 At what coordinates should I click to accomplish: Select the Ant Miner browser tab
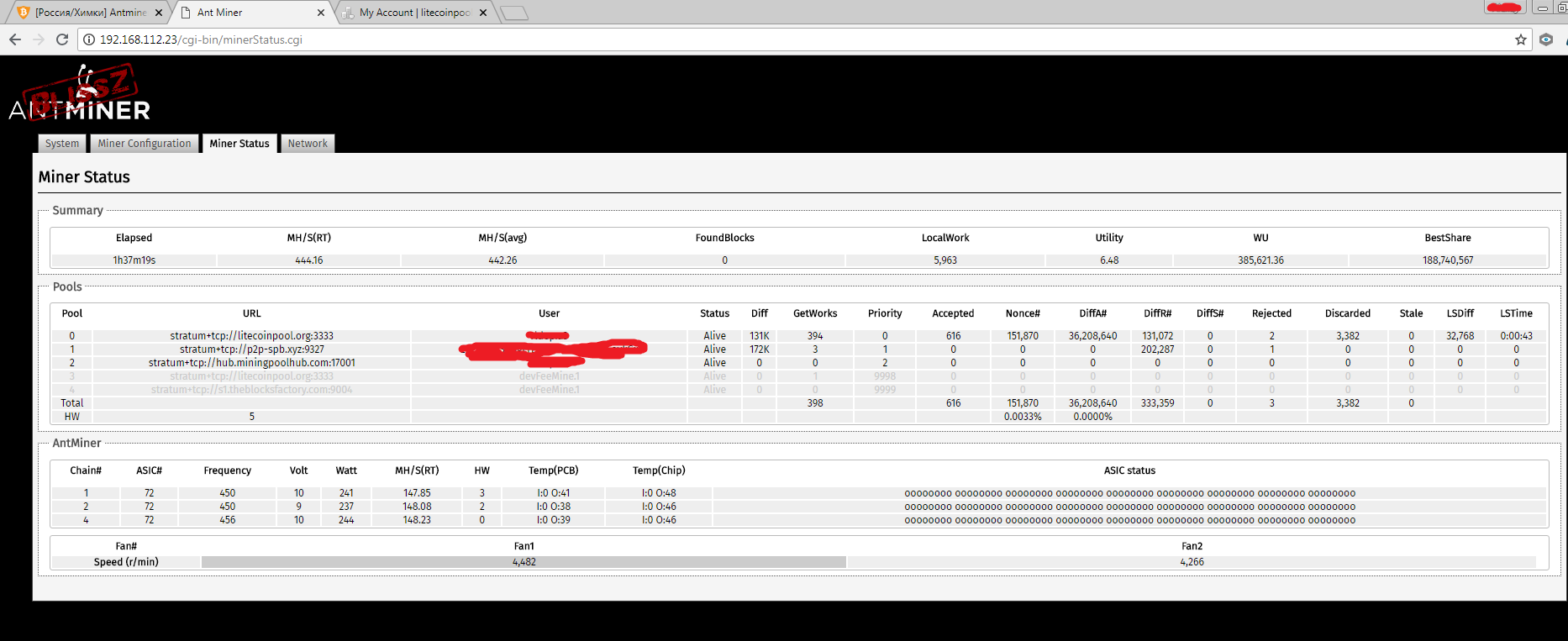pyautogui.click(x=252, y=13)
